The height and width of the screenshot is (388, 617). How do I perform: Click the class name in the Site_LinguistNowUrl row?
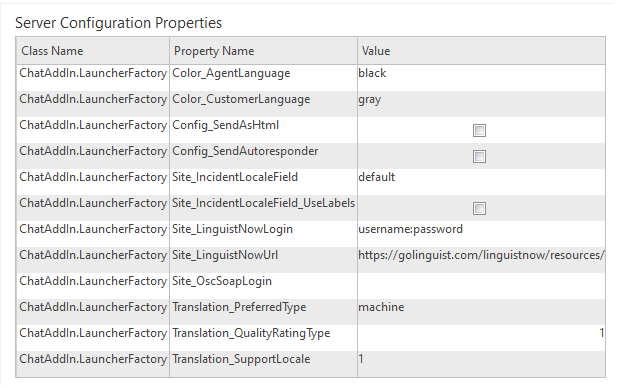pos(93,255)
